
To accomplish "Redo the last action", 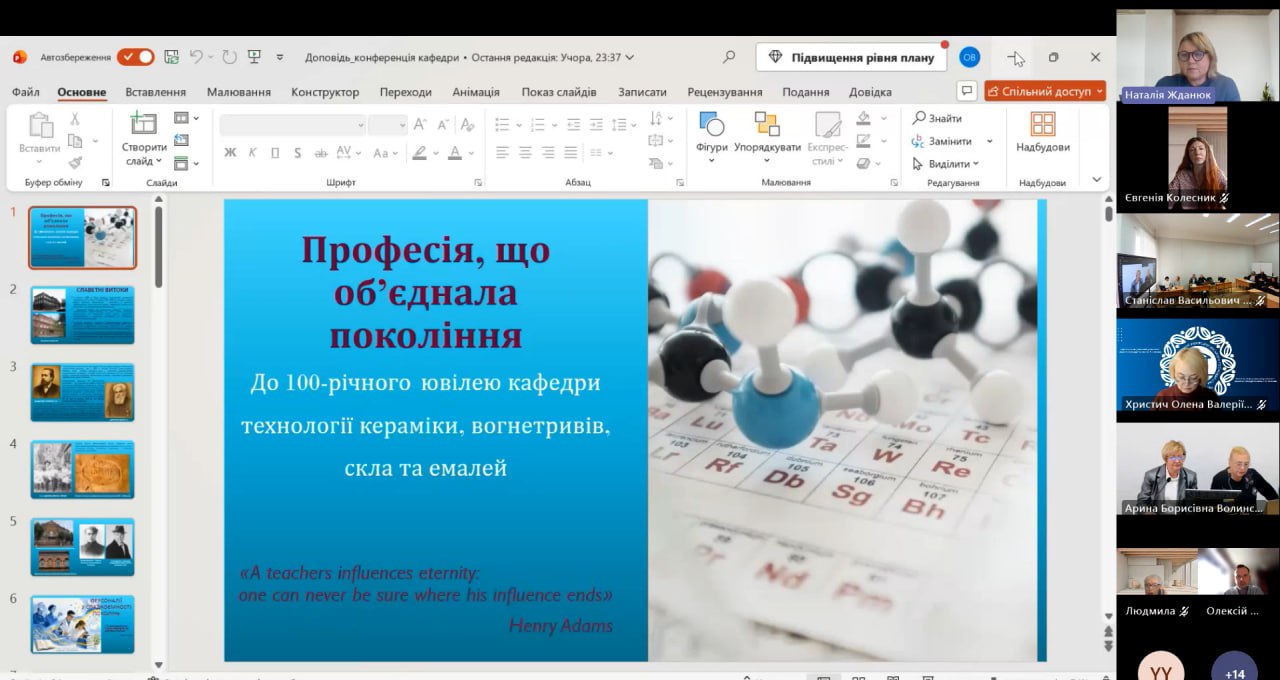I will pyautogui.click(x=229, y=57).
